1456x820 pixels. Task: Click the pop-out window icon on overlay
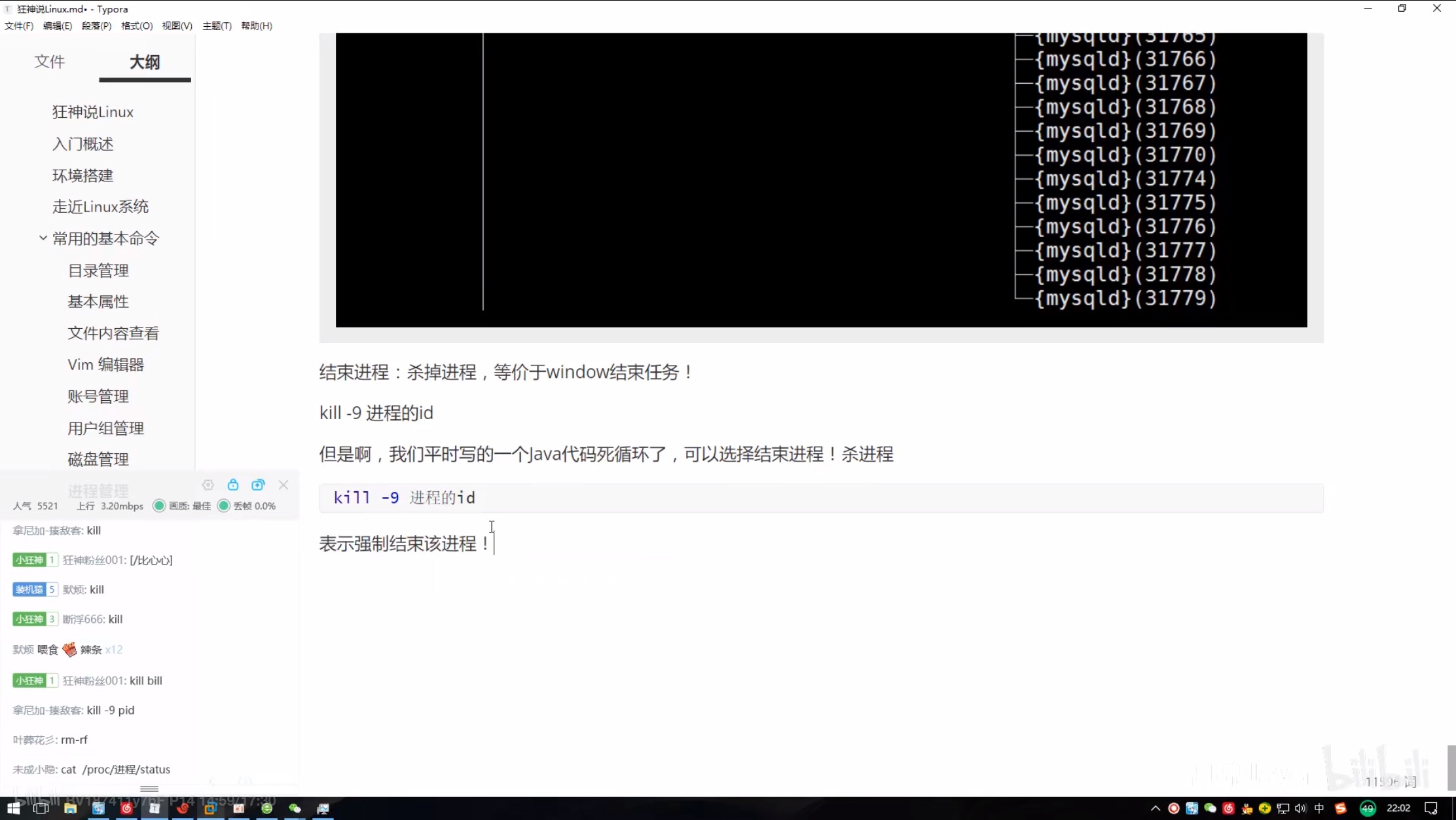point(258,485)
